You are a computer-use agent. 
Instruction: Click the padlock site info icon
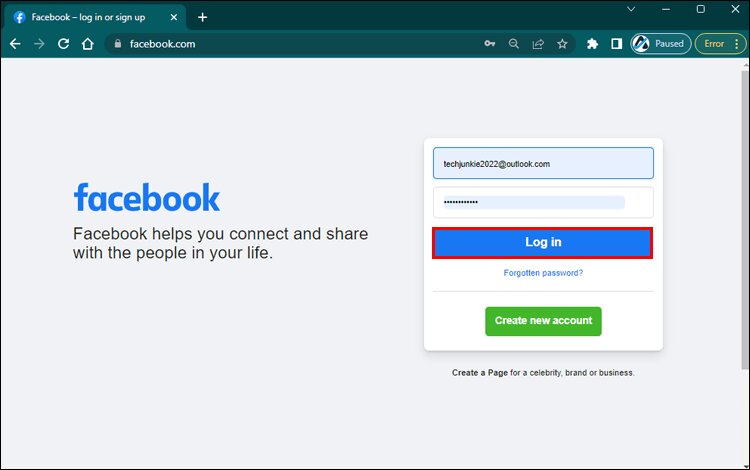tap(118, 44)
